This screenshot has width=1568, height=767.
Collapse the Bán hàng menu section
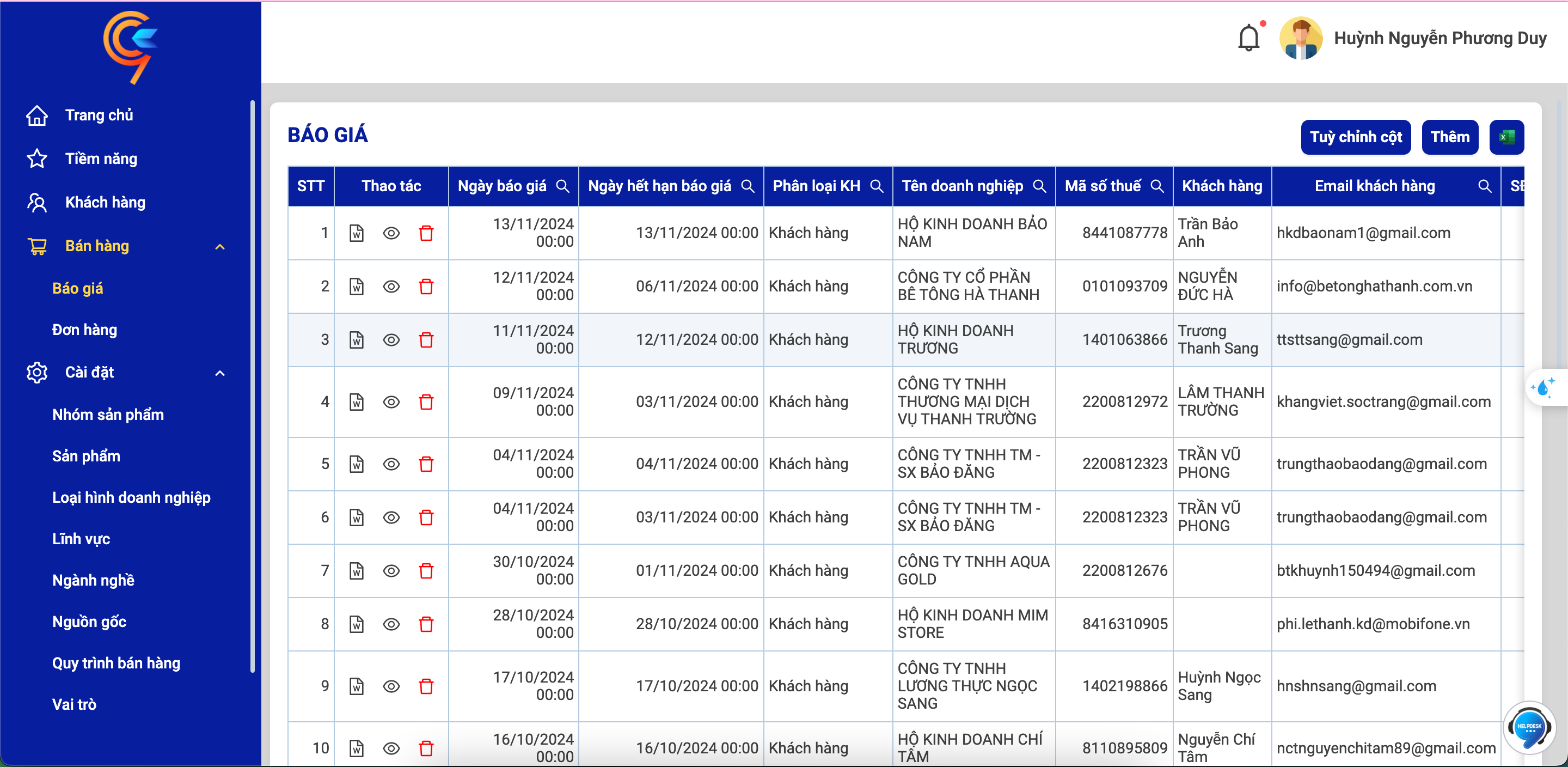pos(220,247)
